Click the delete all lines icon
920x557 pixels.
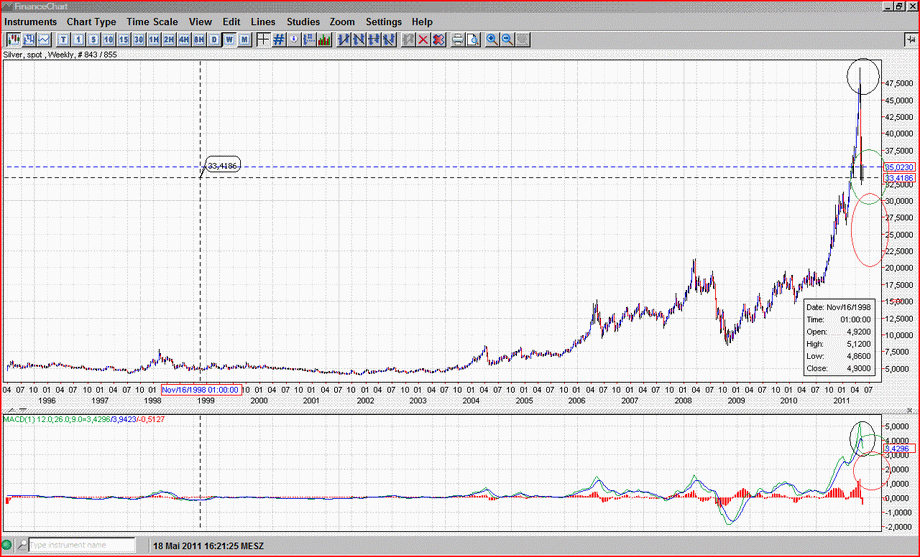click(438, 39)
